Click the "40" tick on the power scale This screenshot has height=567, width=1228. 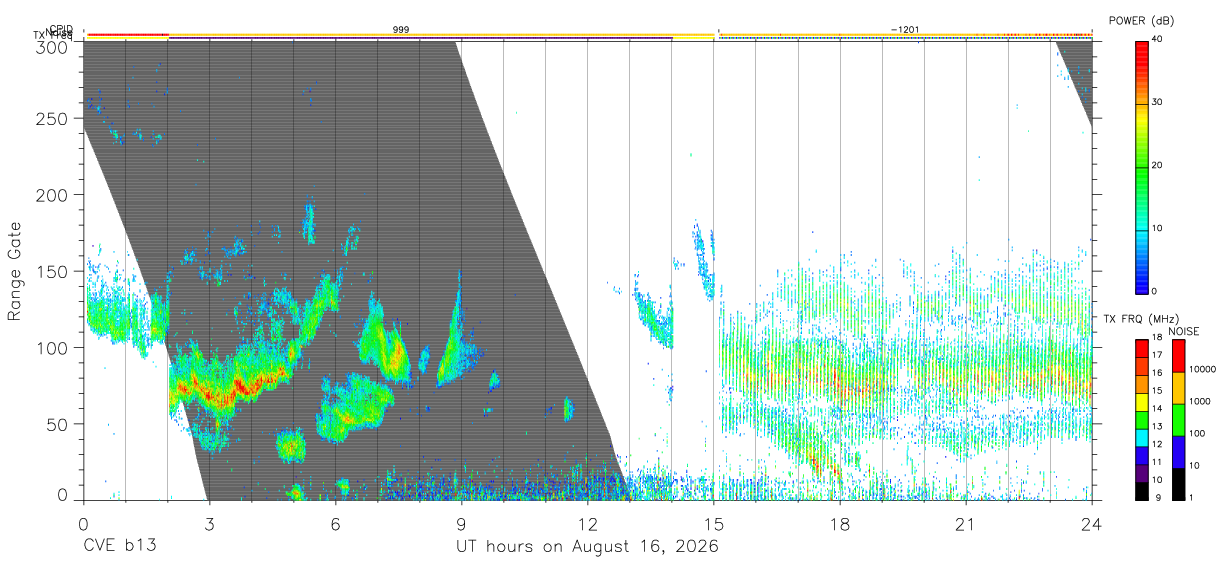1159,39
